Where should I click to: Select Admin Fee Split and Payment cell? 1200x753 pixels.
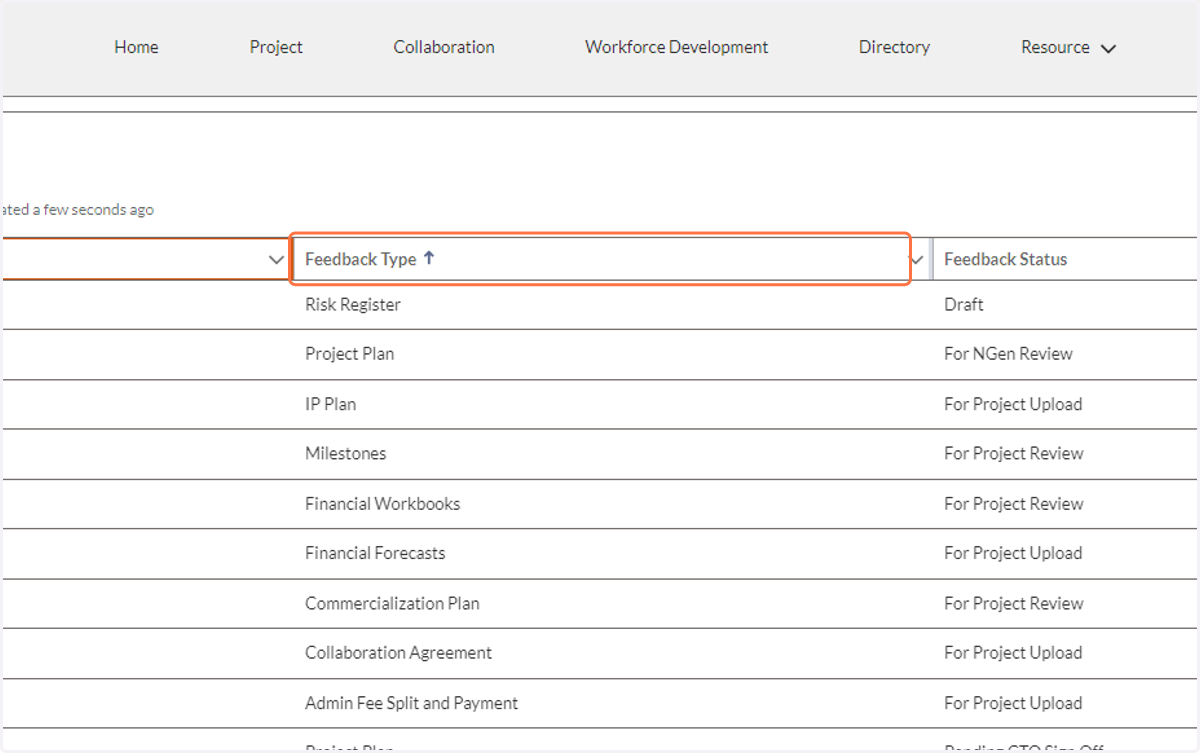(412, 703)
